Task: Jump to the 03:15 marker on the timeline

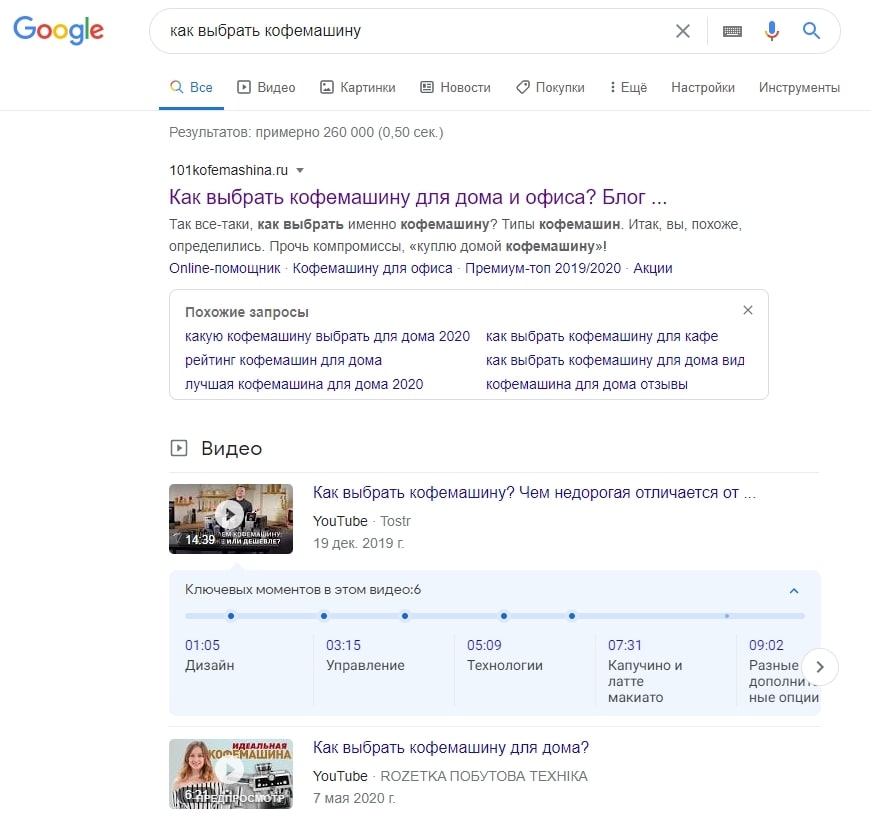Action: [324, 616]
